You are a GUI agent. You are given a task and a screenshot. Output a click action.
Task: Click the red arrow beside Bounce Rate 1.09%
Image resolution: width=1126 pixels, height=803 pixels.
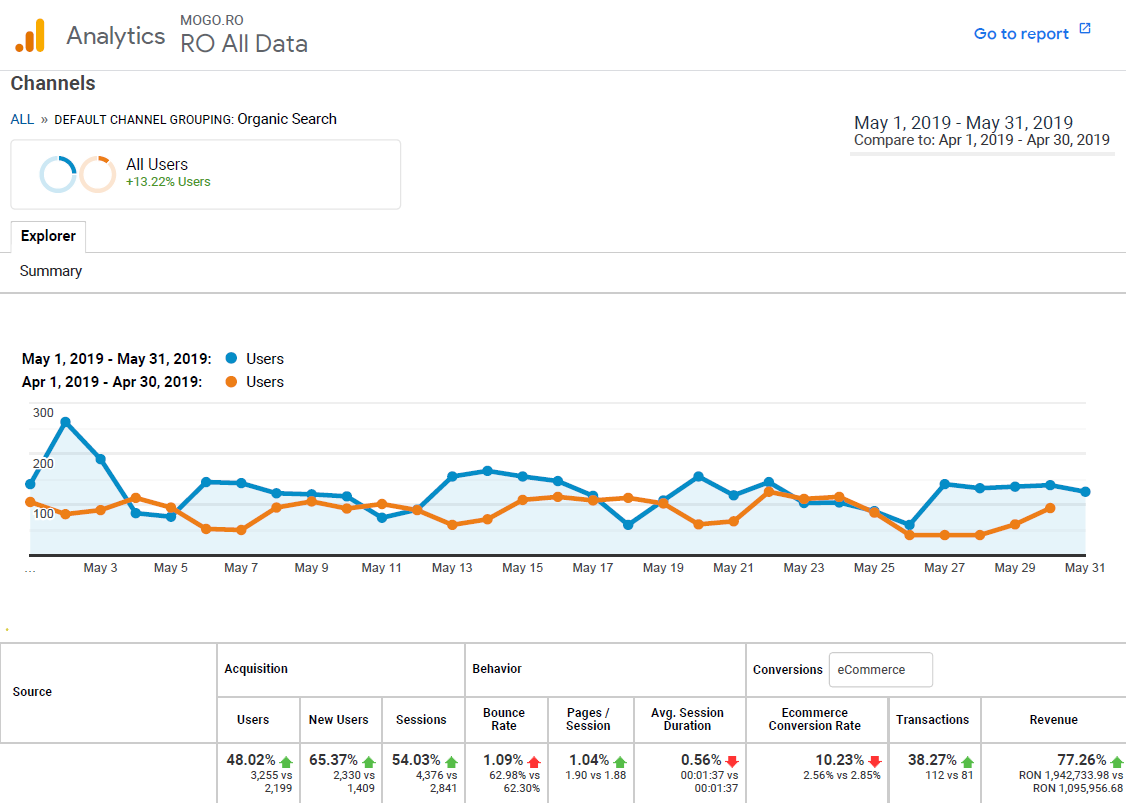click(x=533, y=761)
